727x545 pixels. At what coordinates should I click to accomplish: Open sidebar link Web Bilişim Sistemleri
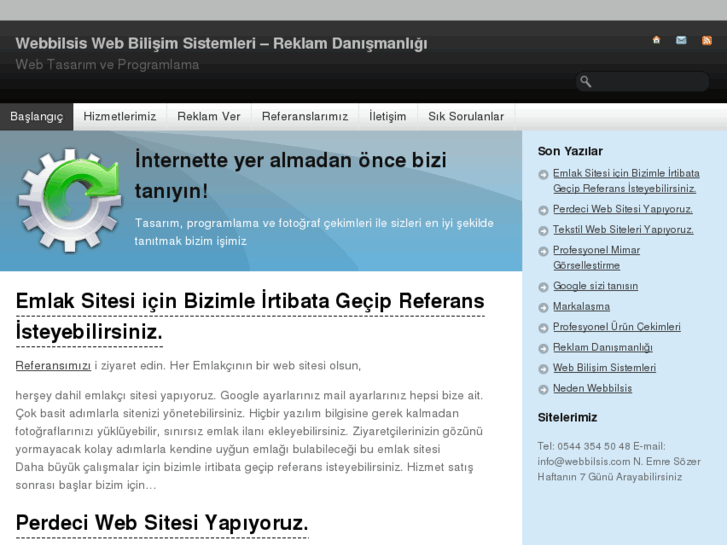click(605, 368)
